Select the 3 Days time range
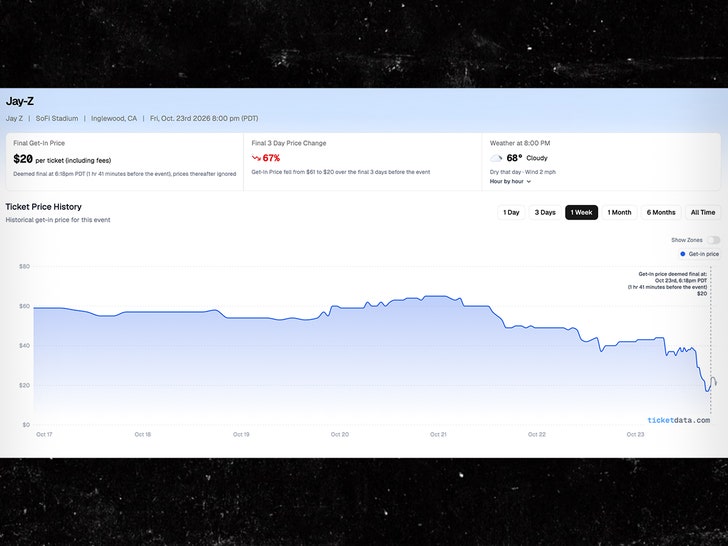This screenshot has height=546, width=728. coord(545,212)
